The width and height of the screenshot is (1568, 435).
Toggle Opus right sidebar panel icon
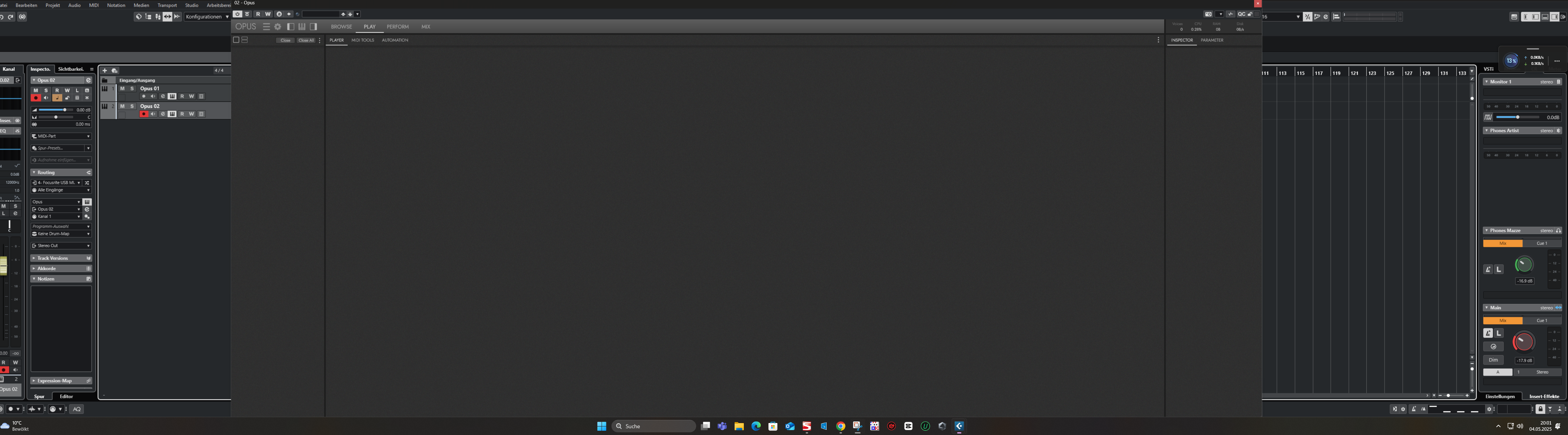[x=314, y=27]
